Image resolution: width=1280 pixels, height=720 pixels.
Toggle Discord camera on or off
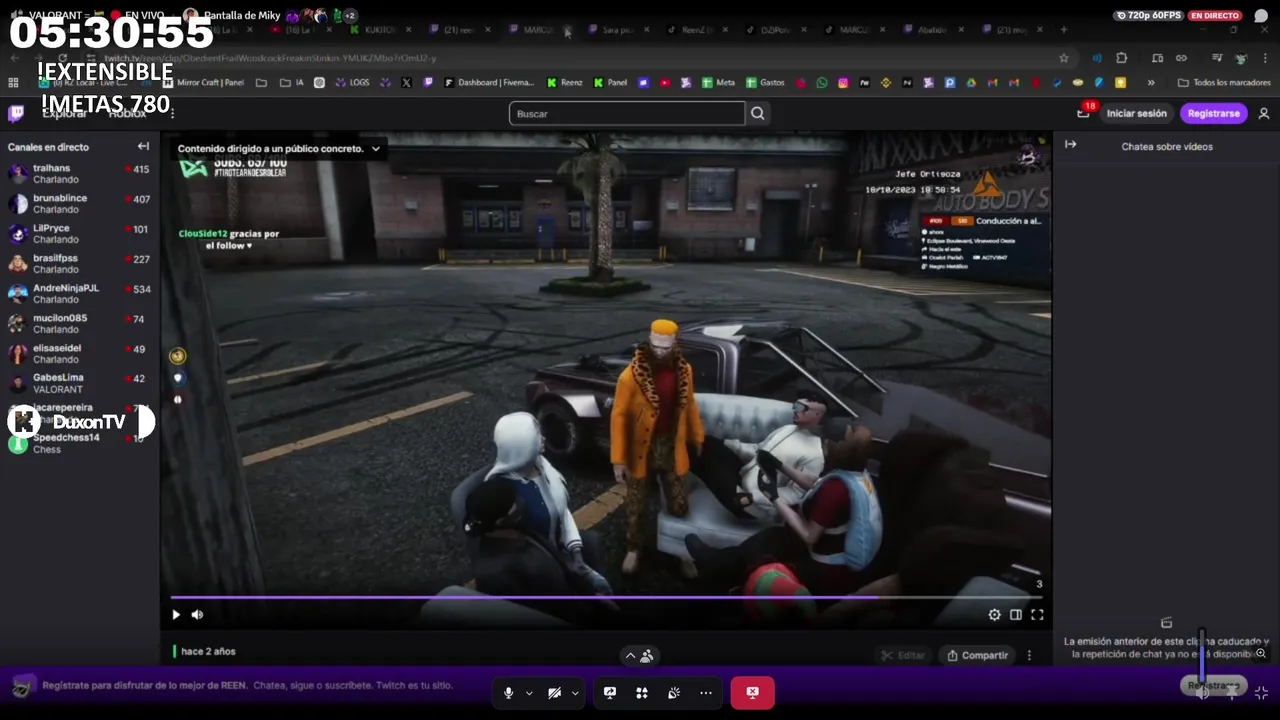(x=554, y=692)
